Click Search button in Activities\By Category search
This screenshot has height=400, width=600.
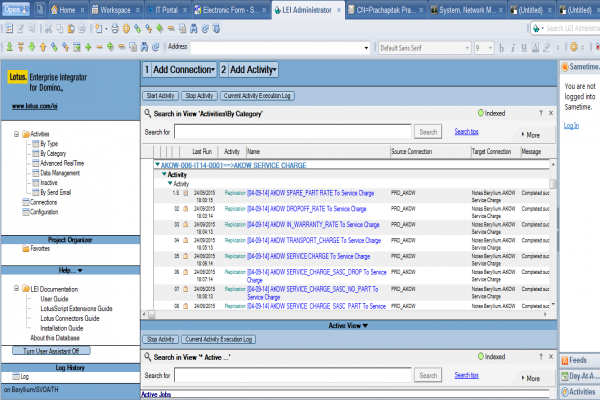tap(428, 132)
